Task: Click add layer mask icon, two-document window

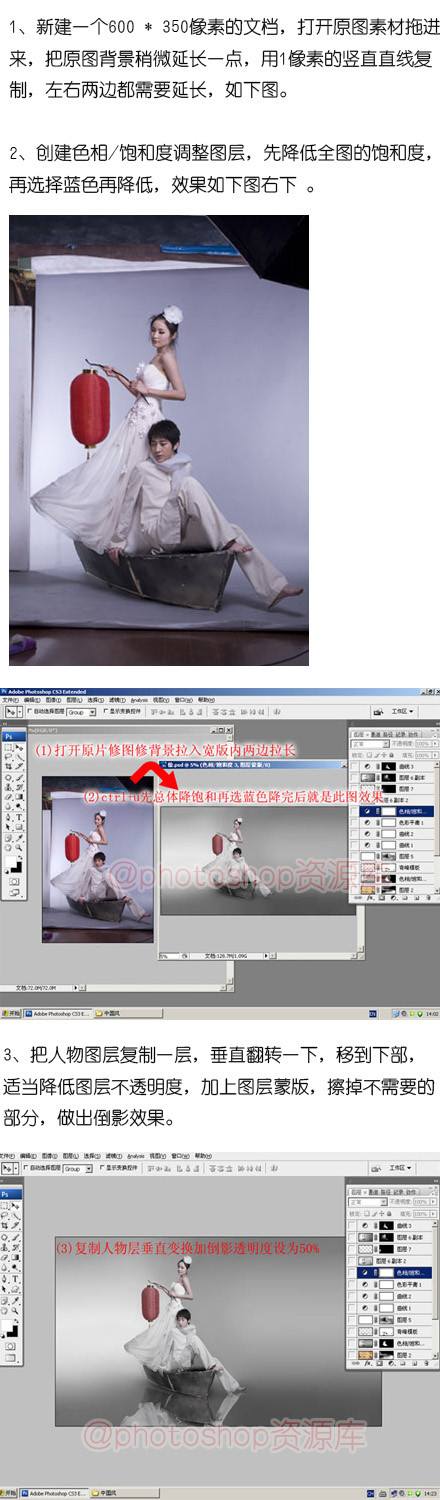Action: [381, 897]
